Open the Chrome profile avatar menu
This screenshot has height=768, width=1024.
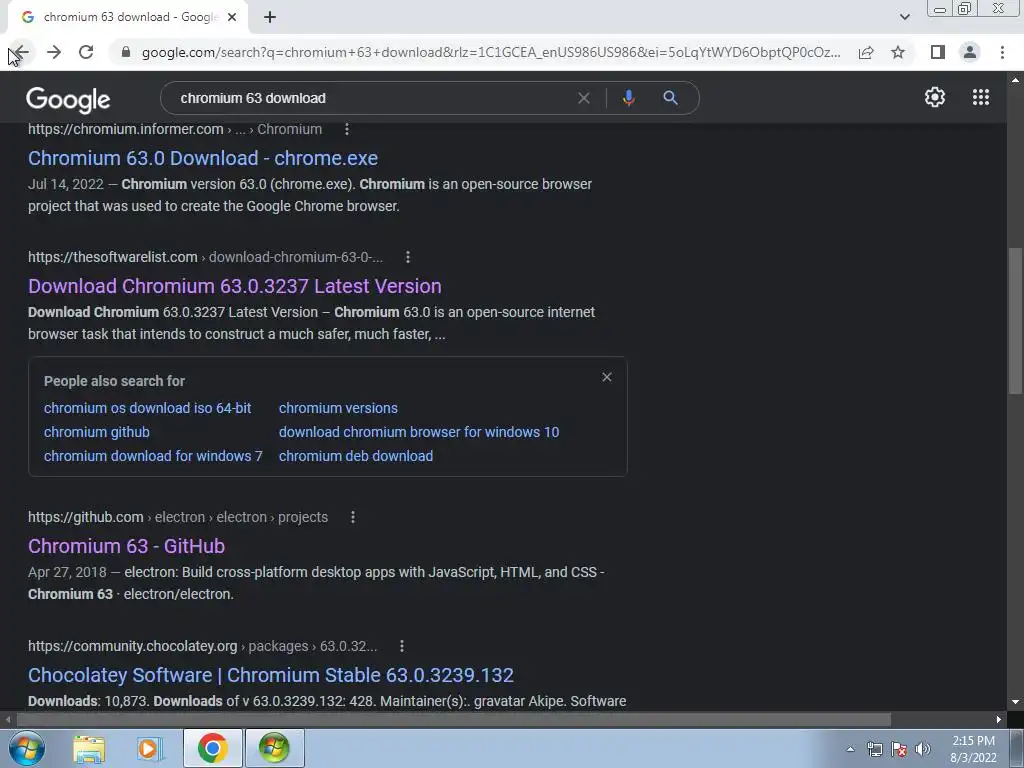(970, 52)
